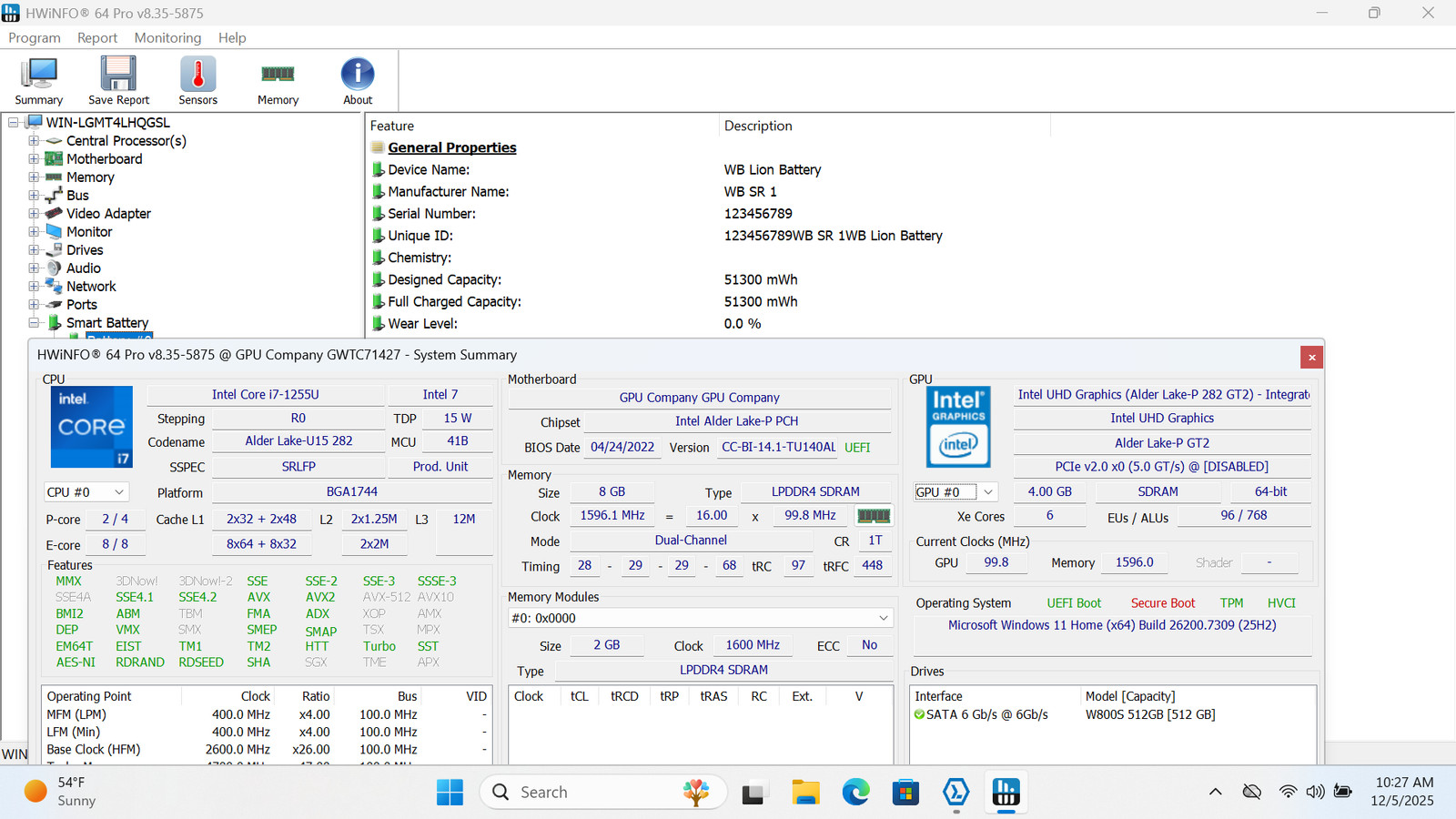Viewport: 1456px width, 819px height.
Task: Click the Intel Core i7-1255U name field
Action: (266, 395)
